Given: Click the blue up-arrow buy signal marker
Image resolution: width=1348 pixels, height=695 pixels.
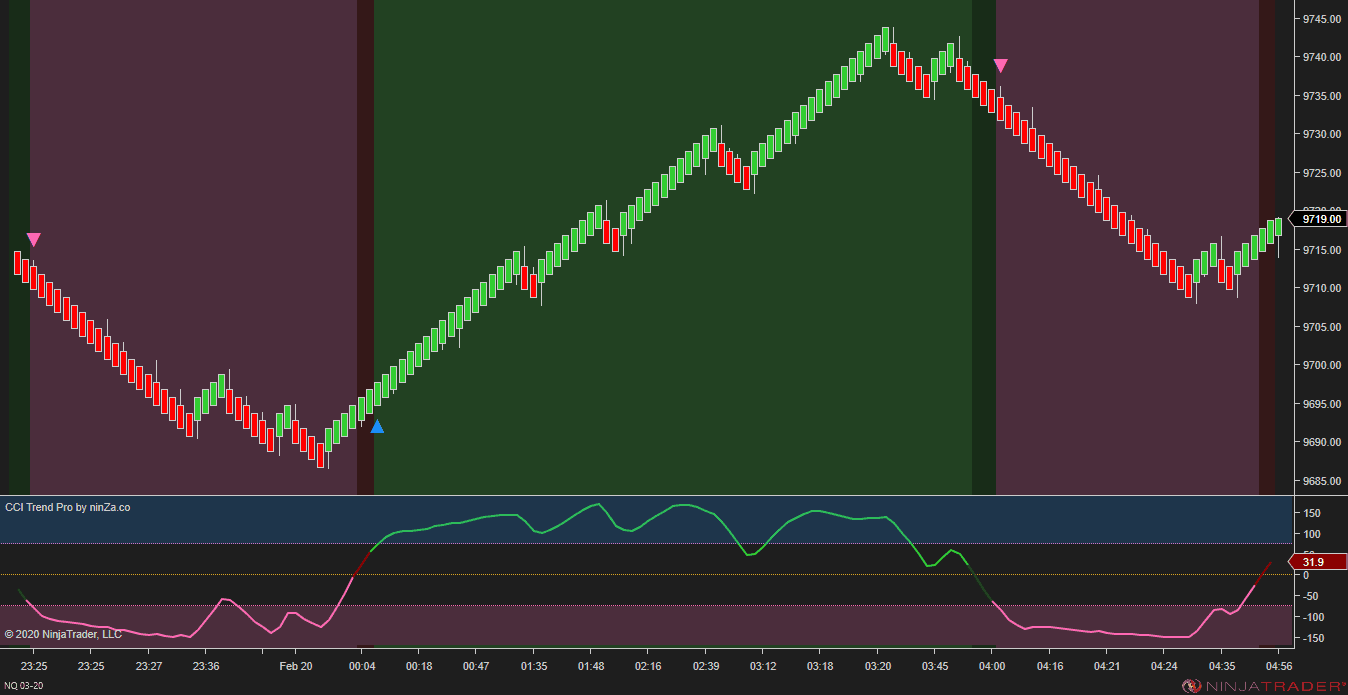Looking at the screenshot, I should 377,427.
